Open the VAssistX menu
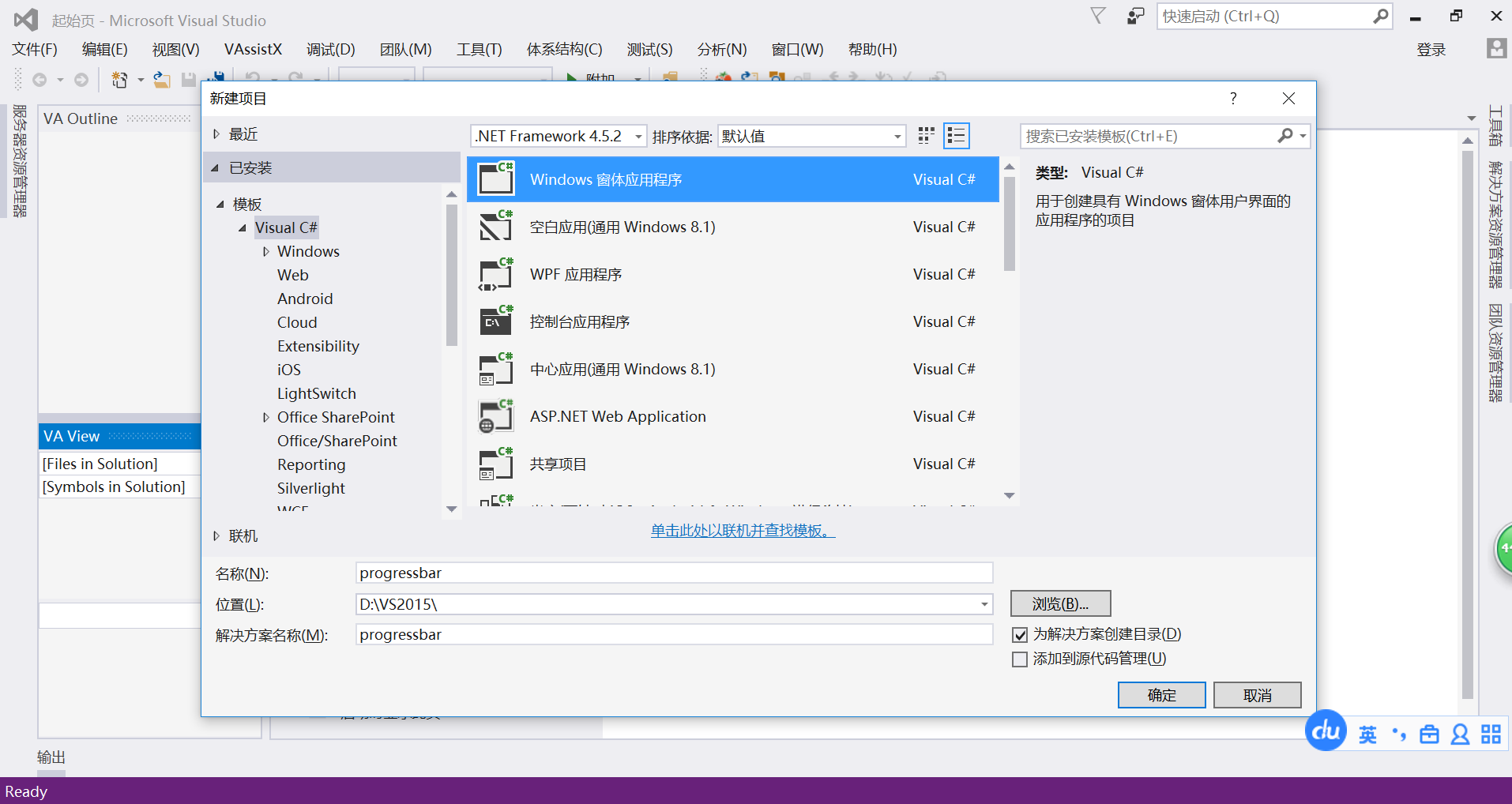This screenshot has height=804, width=1512. tap(253, 49)
